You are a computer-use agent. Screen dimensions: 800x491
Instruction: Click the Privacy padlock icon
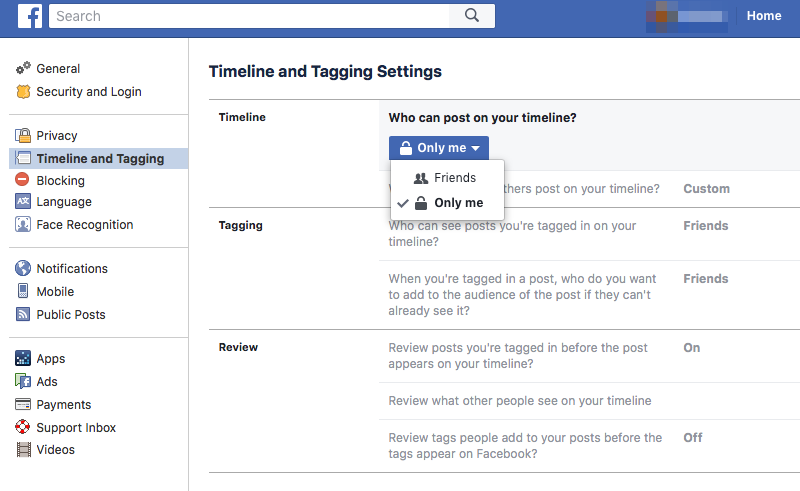[x=23, y=135]
